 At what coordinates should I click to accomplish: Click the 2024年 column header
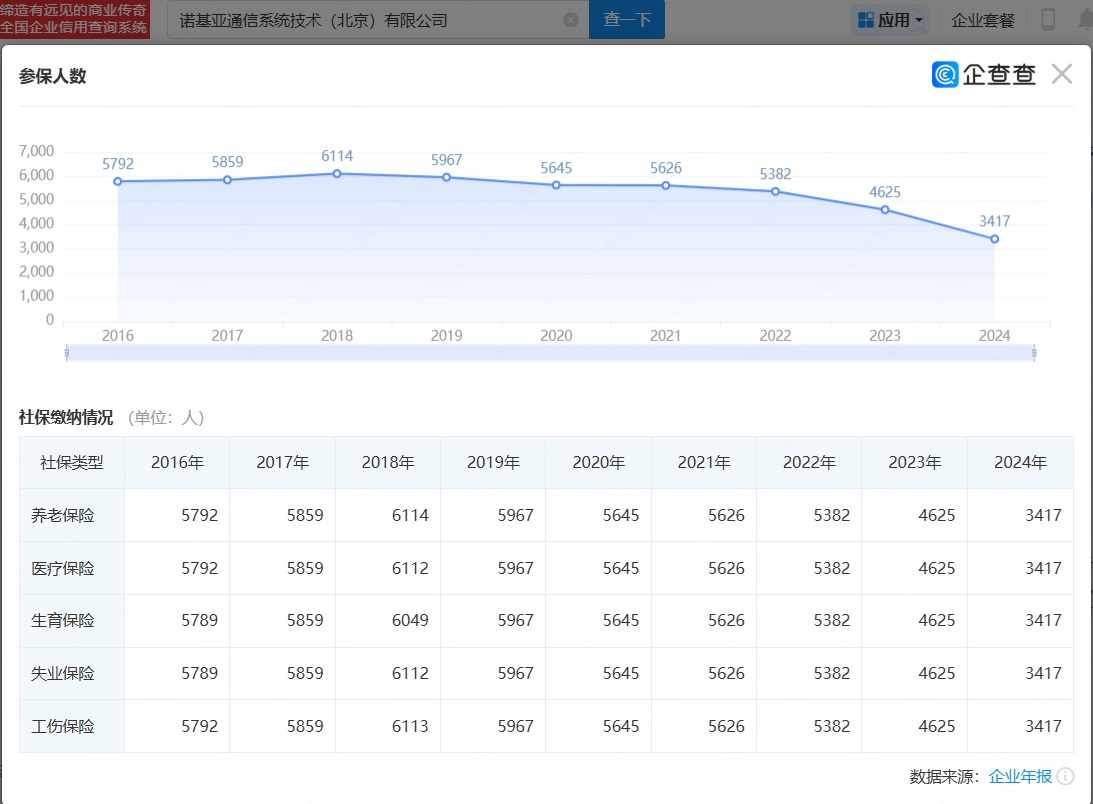(1021, 462)
